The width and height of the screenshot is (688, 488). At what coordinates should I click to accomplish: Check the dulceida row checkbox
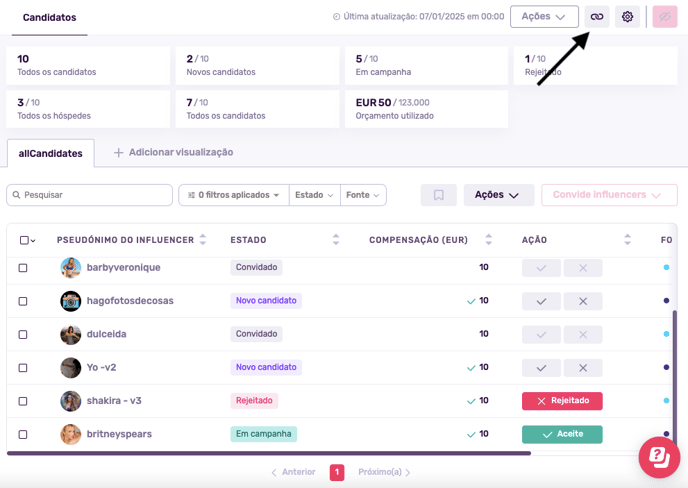23,335
